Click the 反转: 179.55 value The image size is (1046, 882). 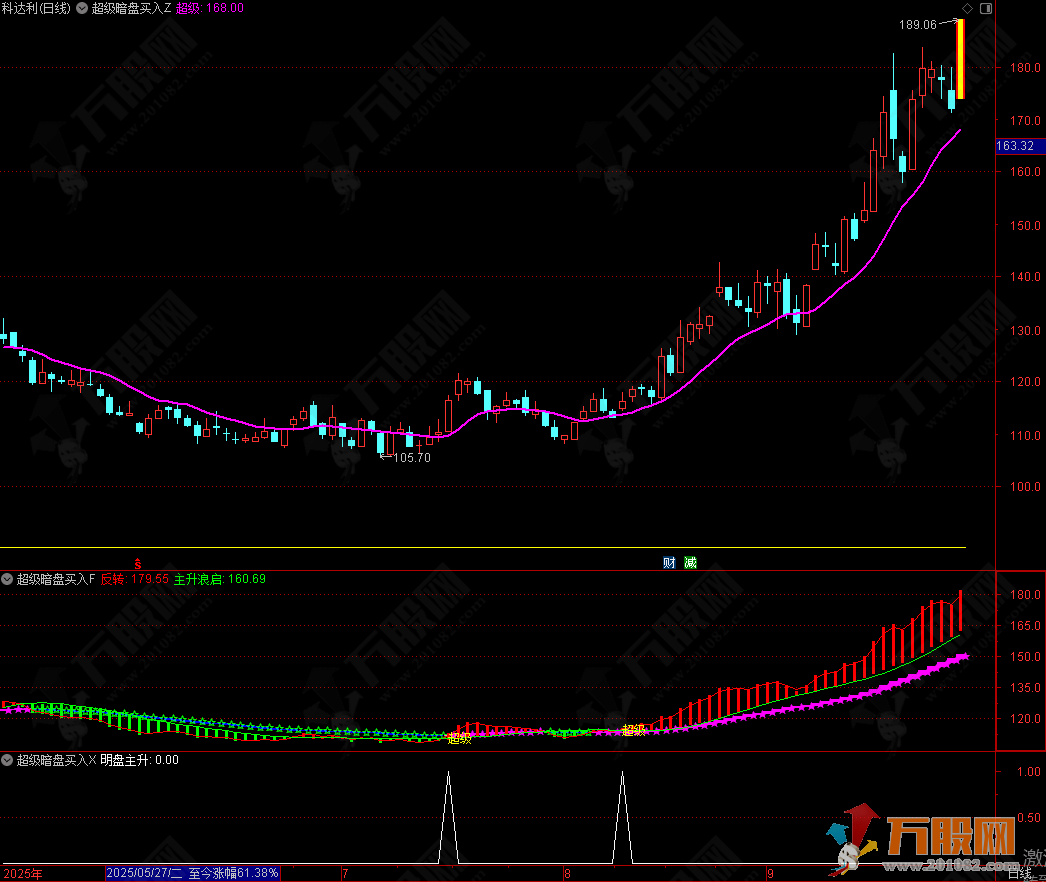point(135,579)
